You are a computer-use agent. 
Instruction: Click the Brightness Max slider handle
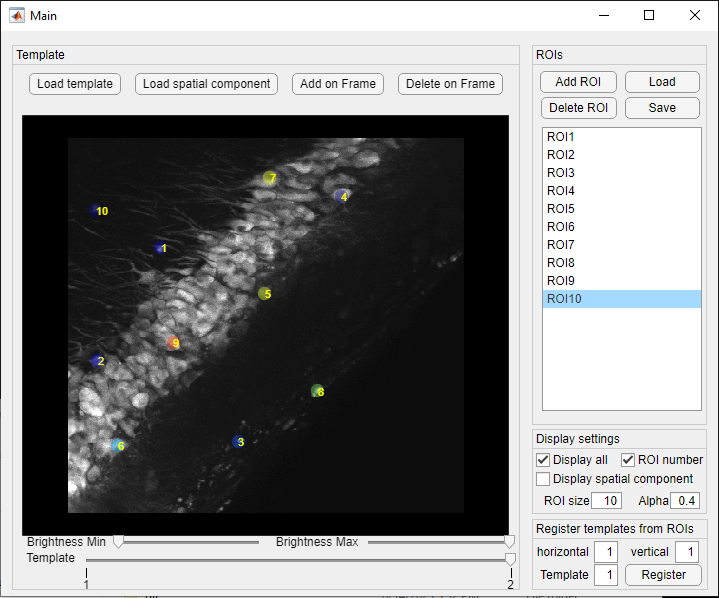(x=509, y=542)
